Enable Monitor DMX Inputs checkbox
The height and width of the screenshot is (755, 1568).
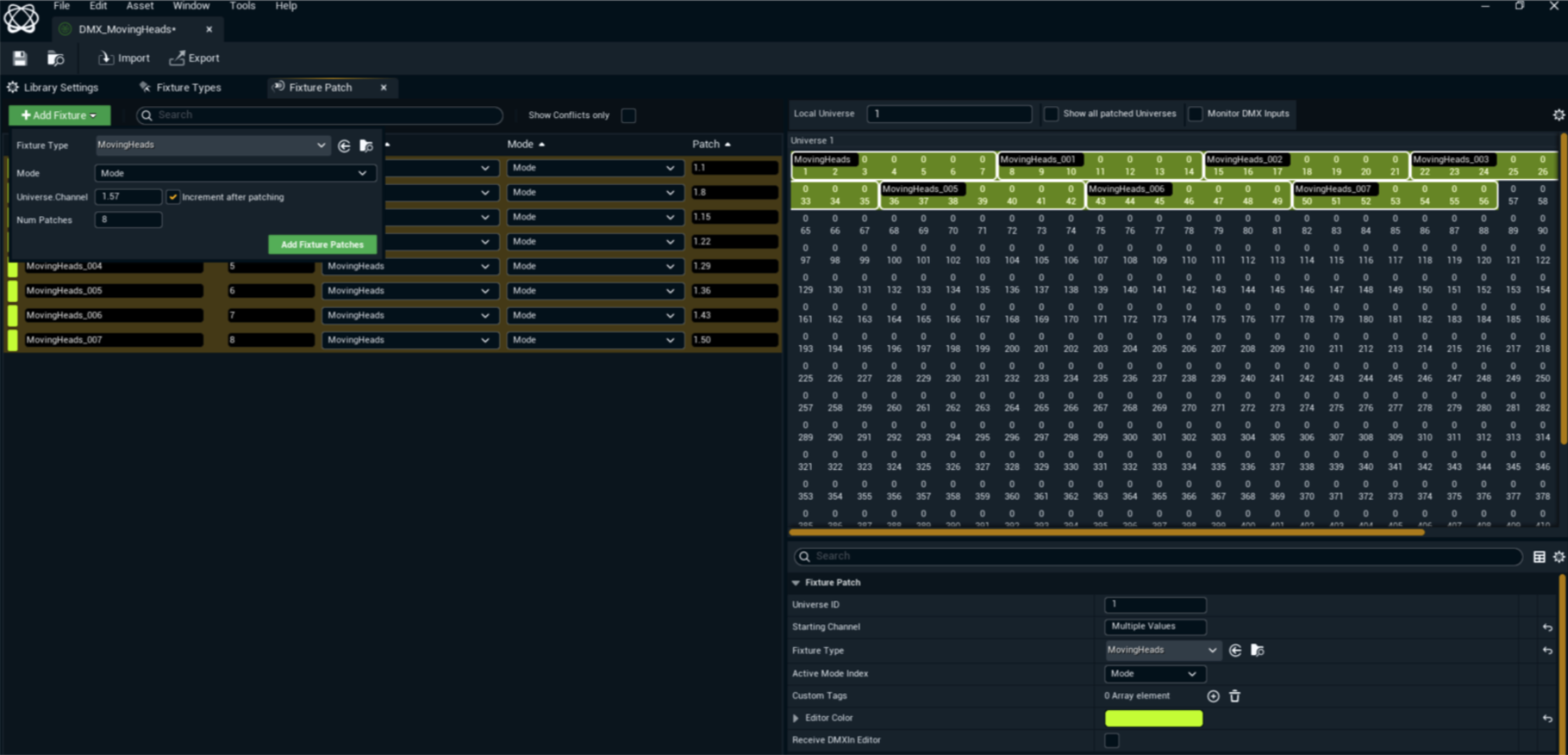[1196, 114]
